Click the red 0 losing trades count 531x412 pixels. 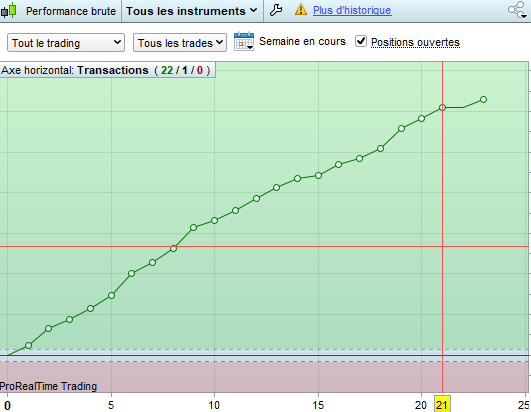[200, 70]
